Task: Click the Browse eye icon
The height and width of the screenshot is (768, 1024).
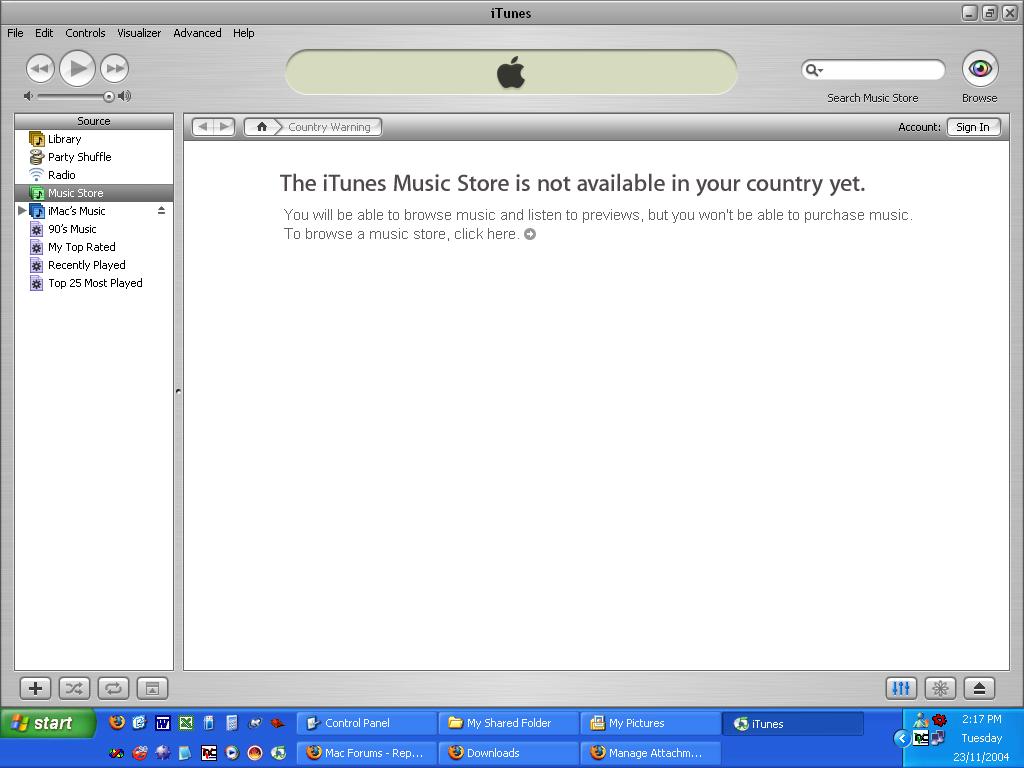Action: pyautogui.click(x=980, y=68)
